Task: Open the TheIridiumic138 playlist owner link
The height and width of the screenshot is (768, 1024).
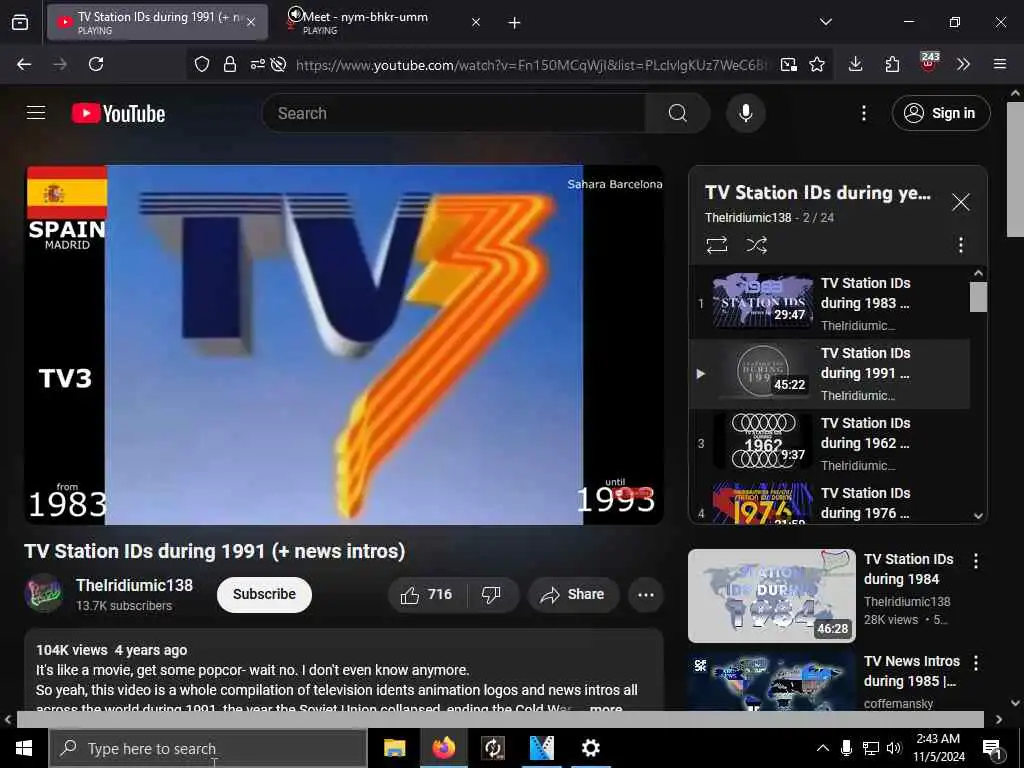Action: coord(747,217)
